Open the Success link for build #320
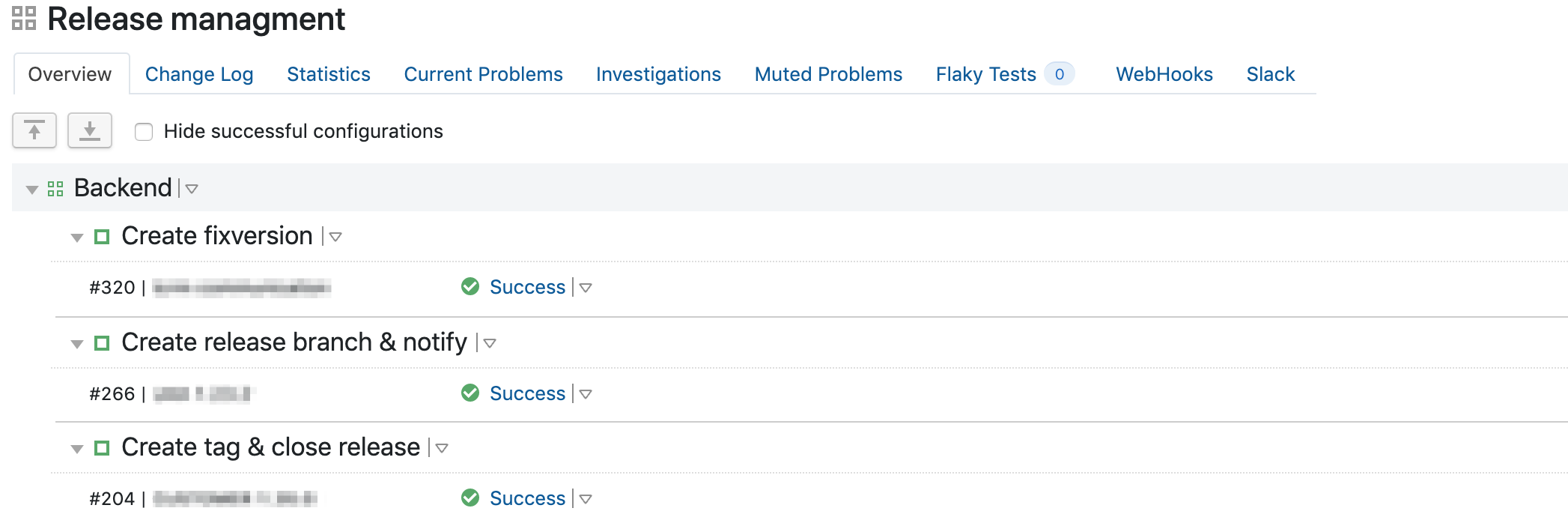Screen dimensions: 1568x523 pos(527,287)
